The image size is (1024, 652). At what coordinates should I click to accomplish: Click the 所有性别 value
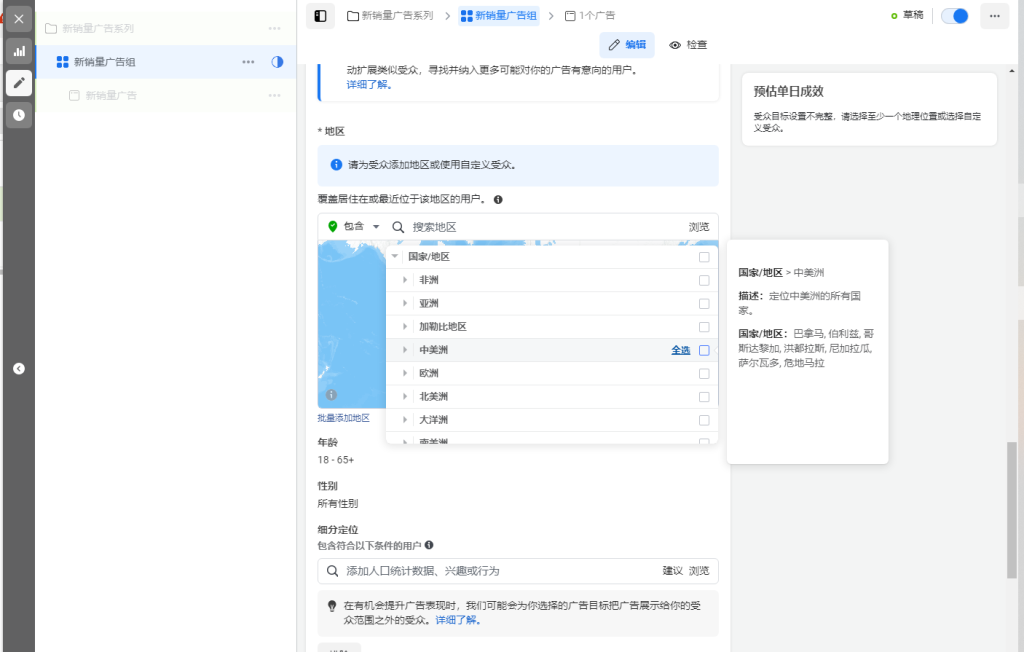coord(338,504)
